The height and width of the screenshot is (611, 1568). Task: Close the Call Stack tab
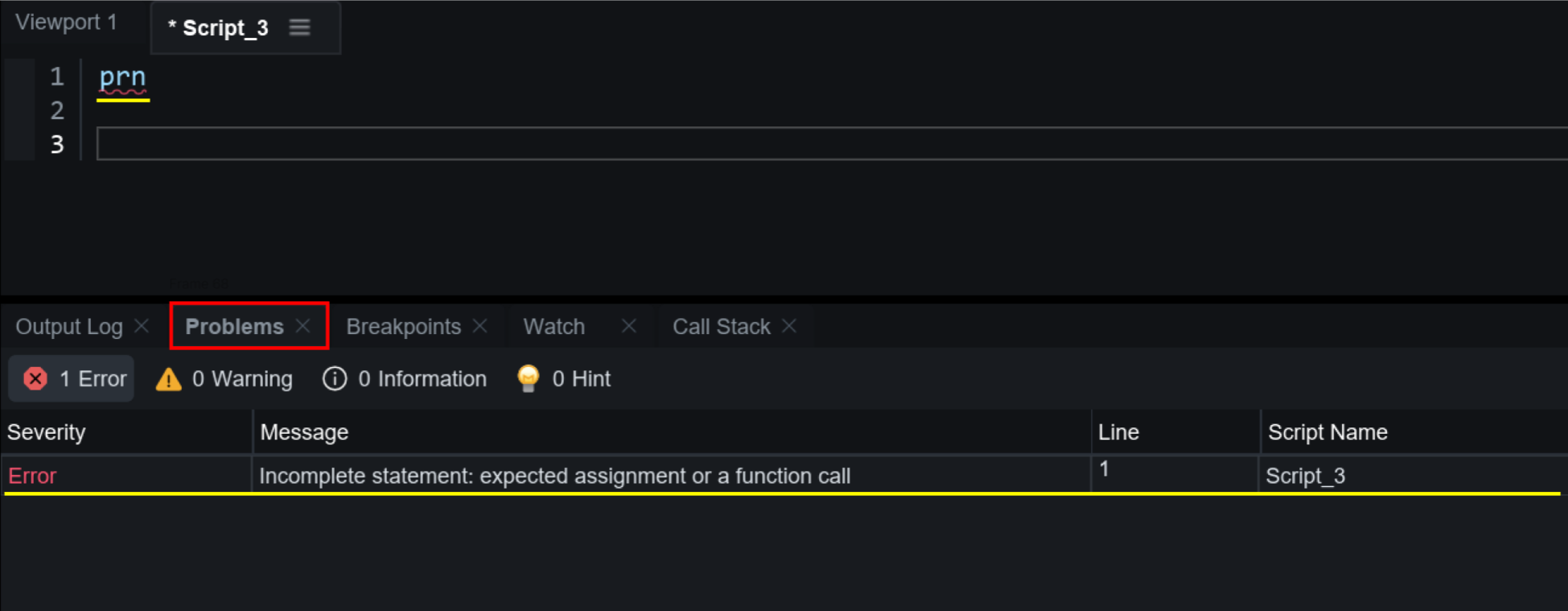click(x=789, y=326)
